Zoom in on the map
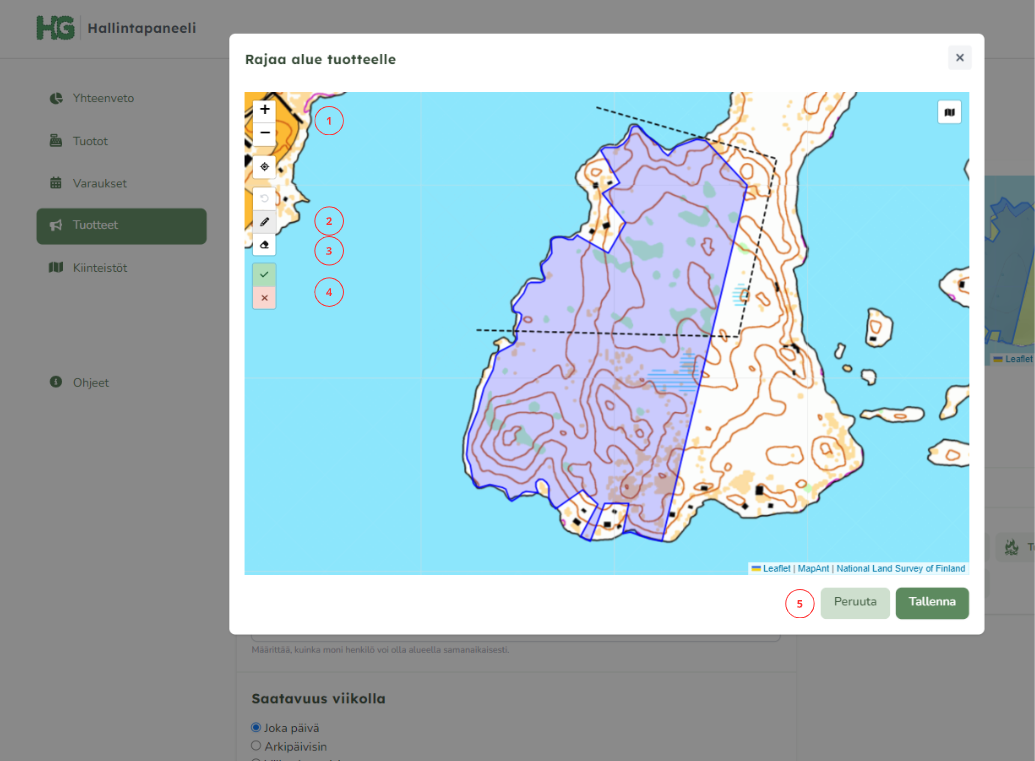Viewport: 1035px width, 761px height. click(264, 109)
